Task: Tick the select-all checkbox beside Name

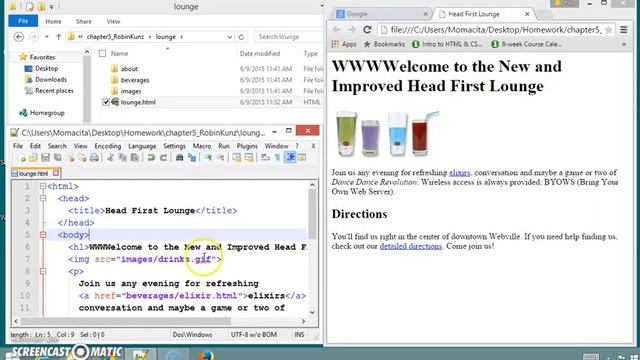Action: click(x=102, y=53)
